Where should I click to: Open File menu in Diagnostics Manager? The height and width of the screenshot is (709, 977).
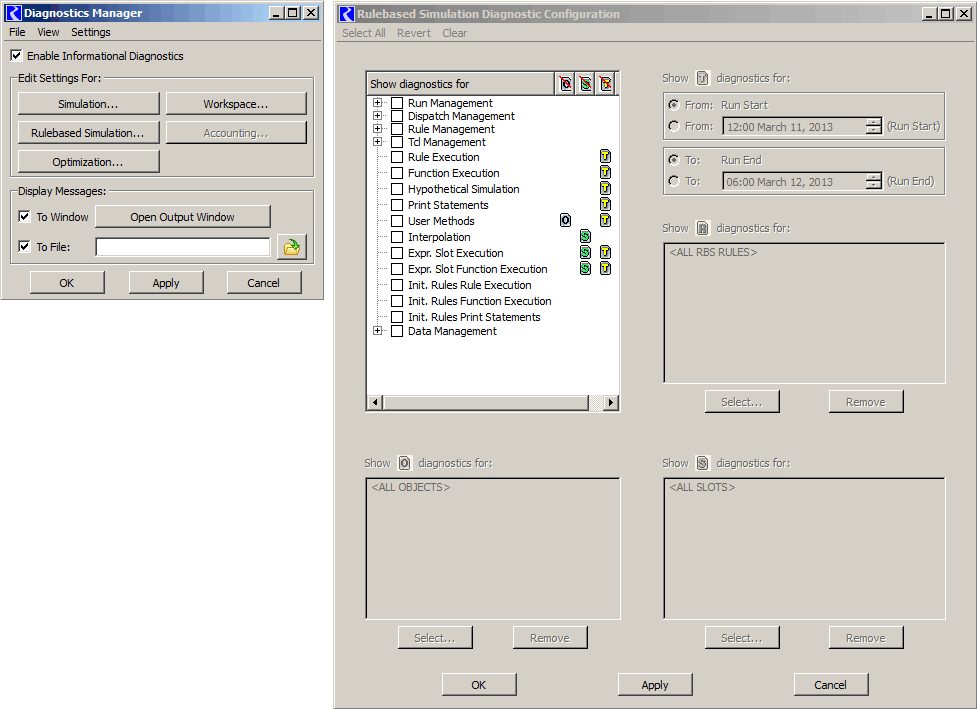[x=17, y=32]
